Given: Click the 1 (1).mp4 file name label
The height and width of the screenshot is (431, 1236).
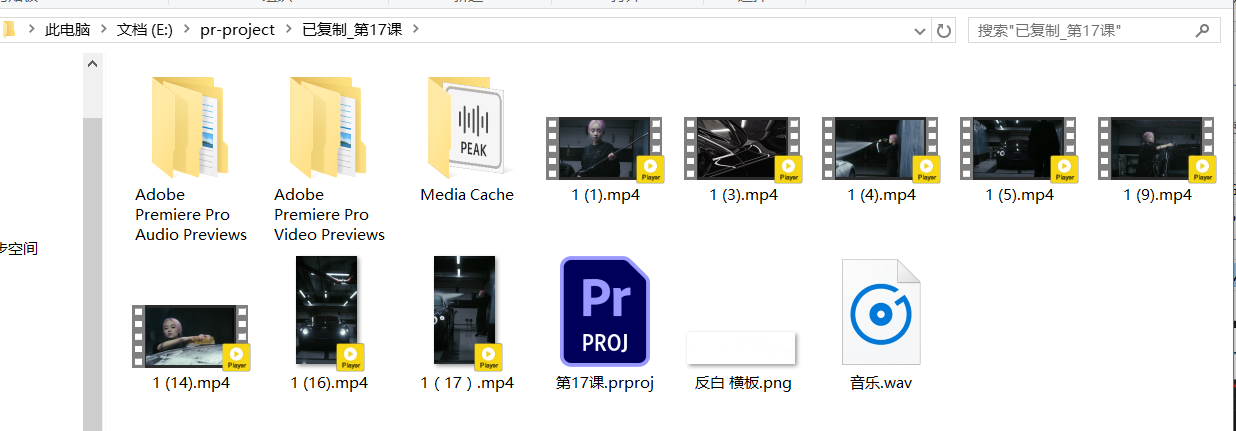Looking at the screenshot, I should coord(605,195).
